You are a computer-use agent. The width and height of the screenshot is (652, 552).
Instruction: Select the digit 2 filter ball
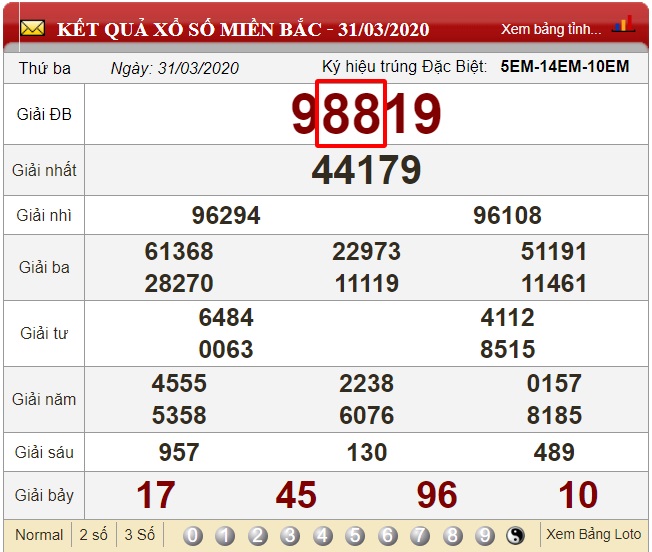258,535
